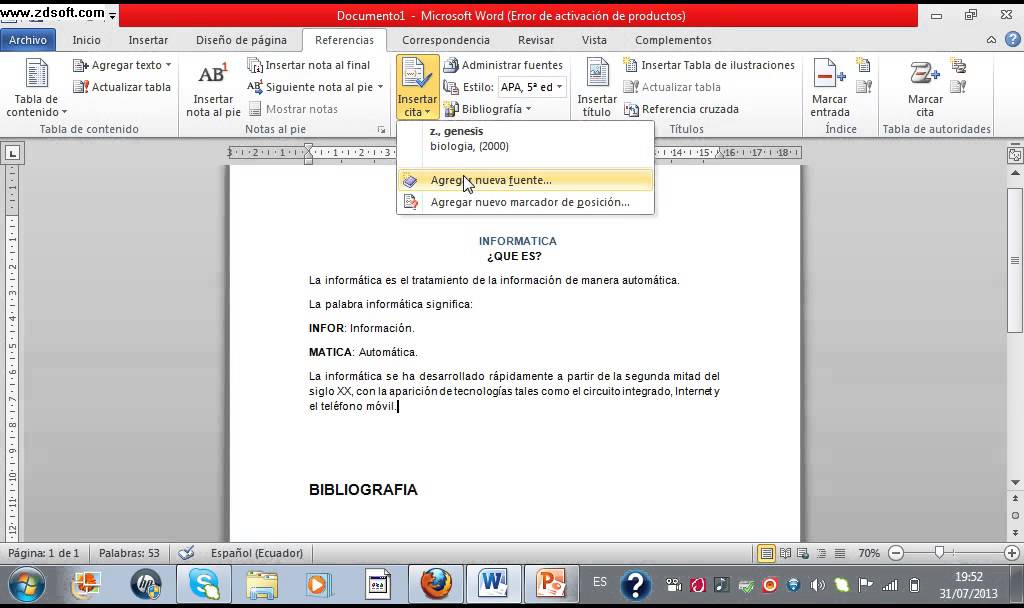This screenshot has height=608, width=1024.
Task: Switch to Full Screen Reading view
Action: point(785,554)
